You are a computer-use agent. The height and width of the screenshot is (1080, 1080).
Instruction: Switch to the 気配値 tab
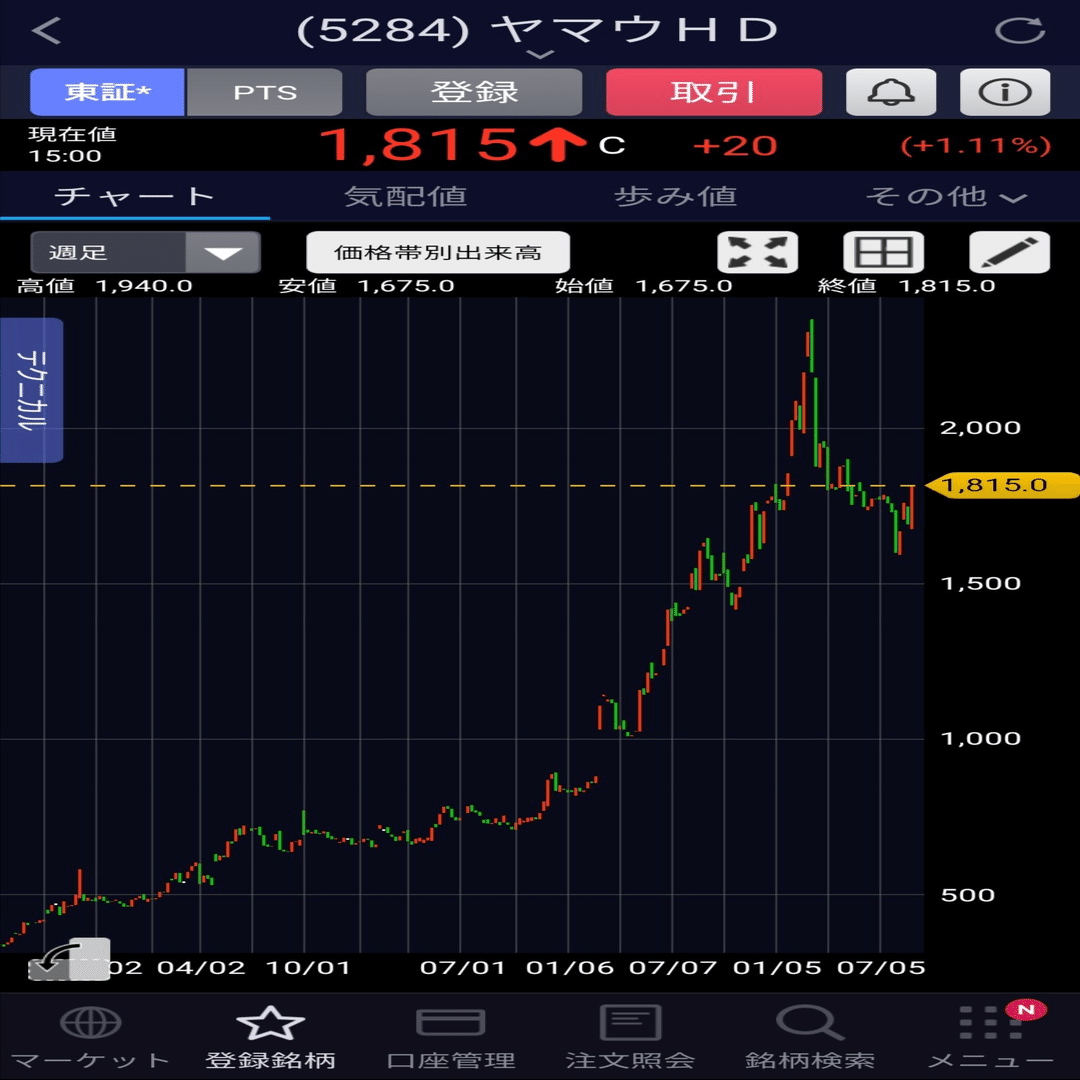coord(405,197)
